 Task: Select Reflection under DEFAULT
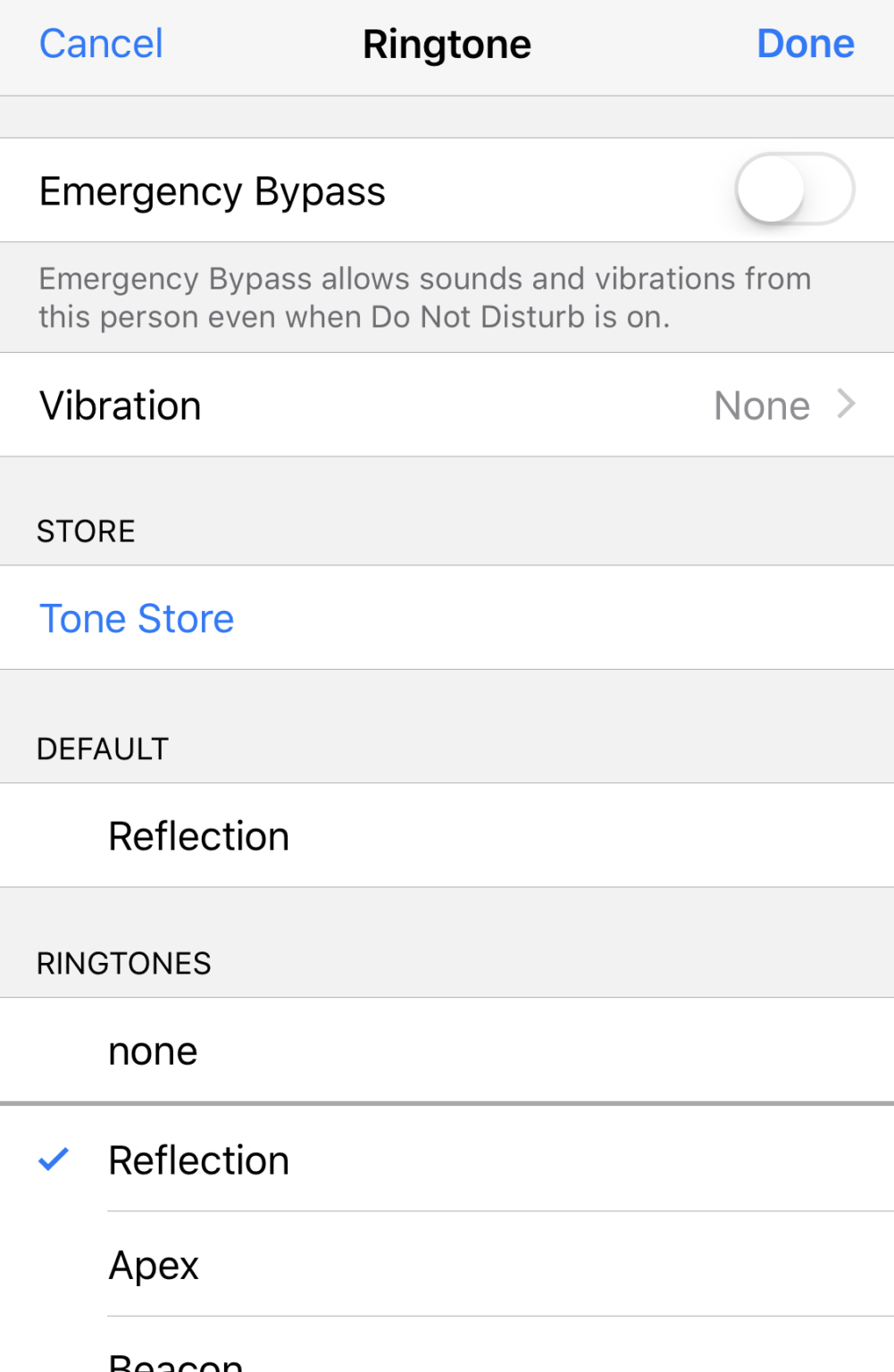[x=198, y=835]
